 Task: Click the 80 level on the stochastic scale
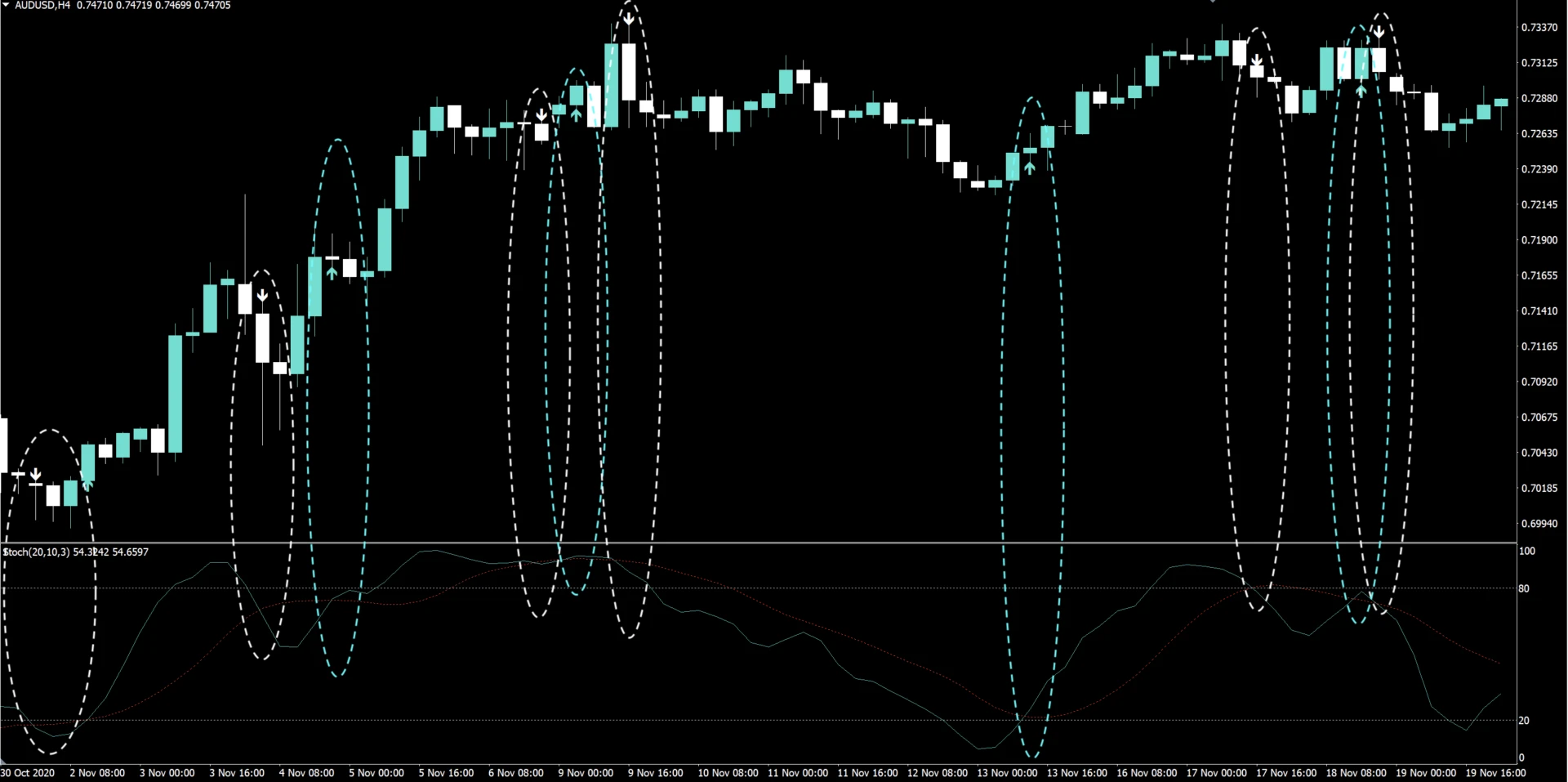pos(1524,588)
